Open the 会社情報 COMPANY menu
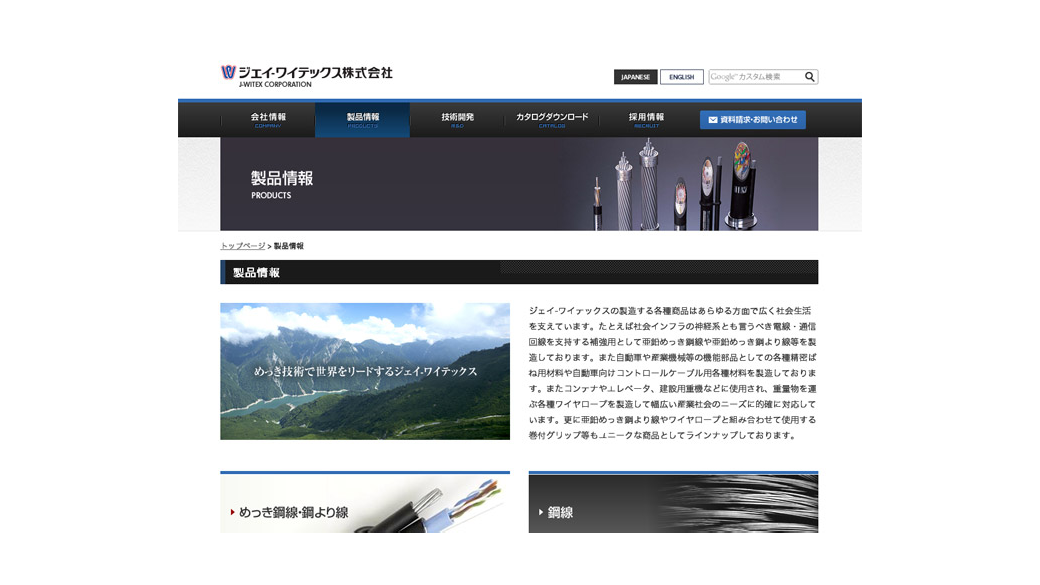Screen dimensions: 1040x585 pyautogui.click(x=267, y=119)
